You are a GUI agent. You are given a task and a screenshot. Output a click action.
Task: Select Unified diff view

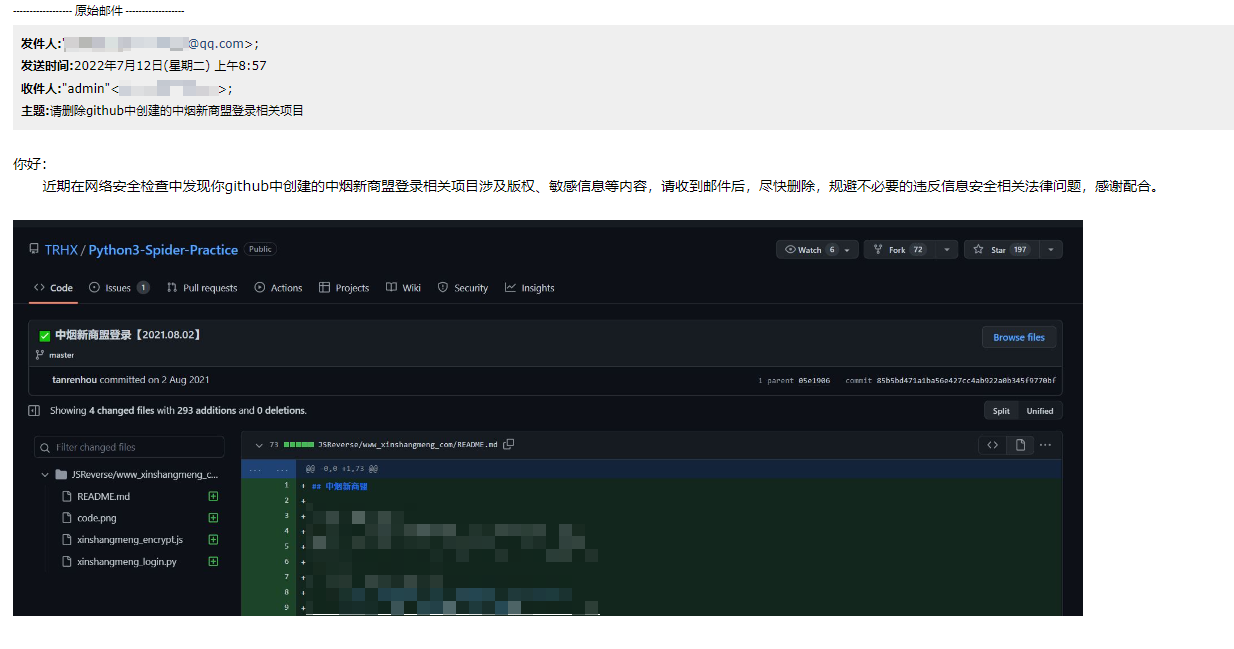coord(1040,411)
